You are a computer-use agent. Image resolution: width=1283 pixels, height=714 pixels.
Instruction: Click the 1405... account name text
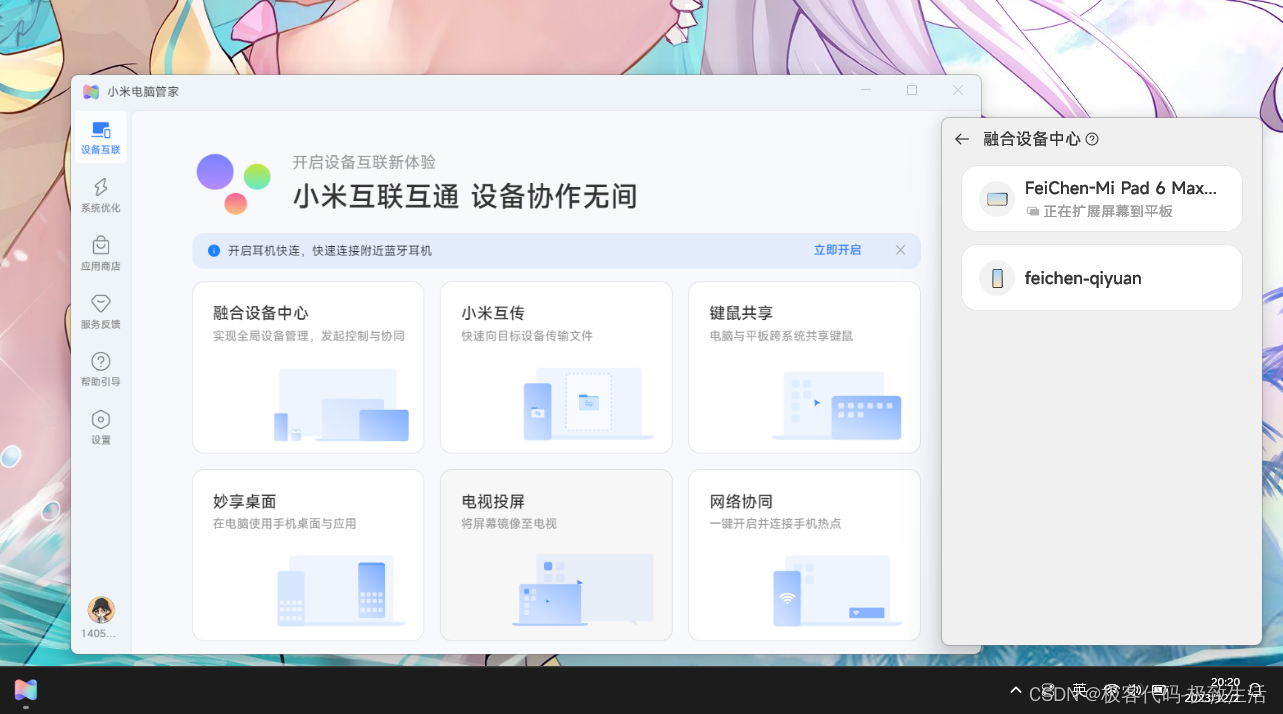(98, 633)
